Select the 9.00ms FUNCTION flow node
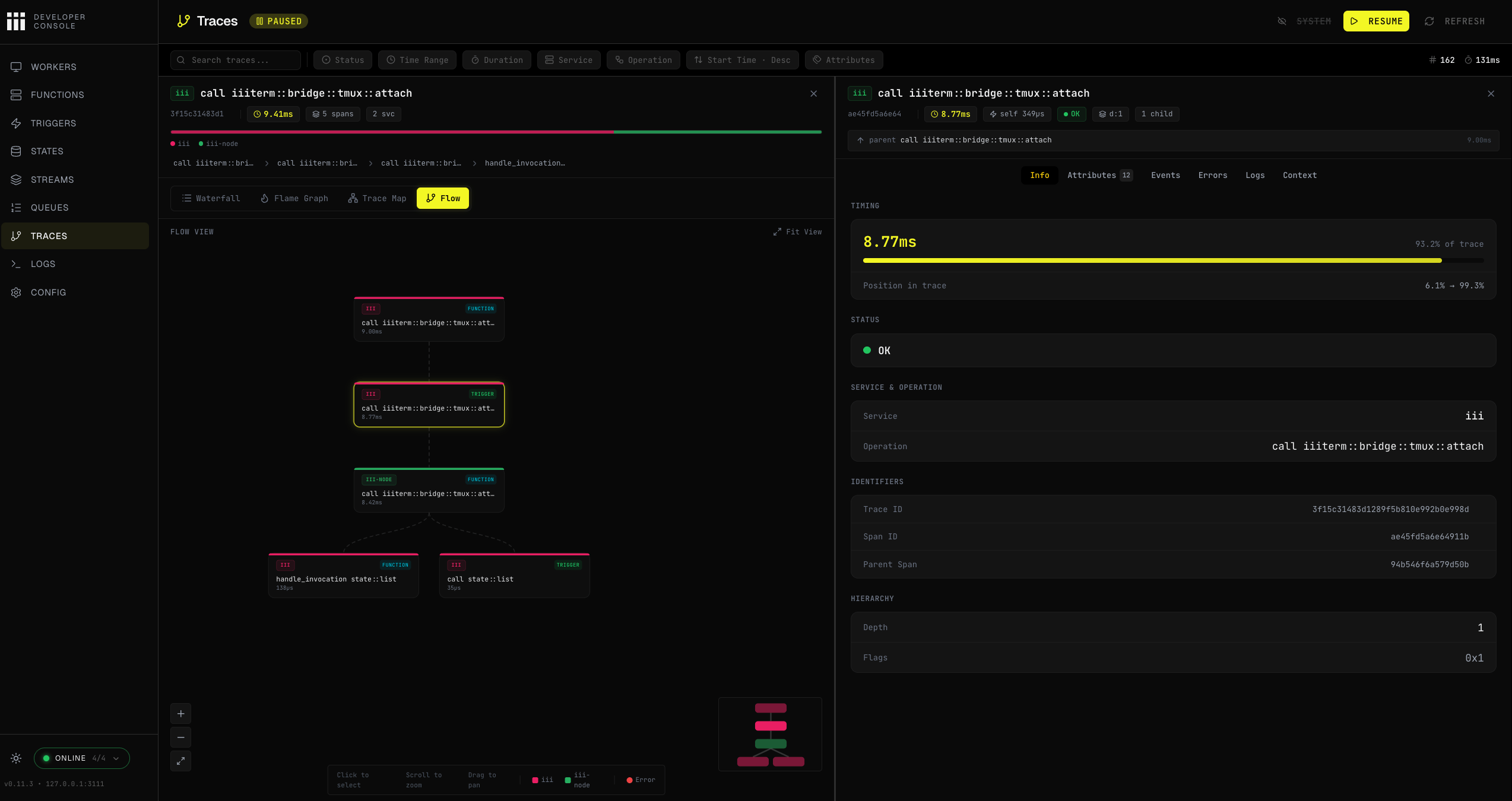Image resolution: width=1512 pixels, height=801 pixels. click(429, 319)
